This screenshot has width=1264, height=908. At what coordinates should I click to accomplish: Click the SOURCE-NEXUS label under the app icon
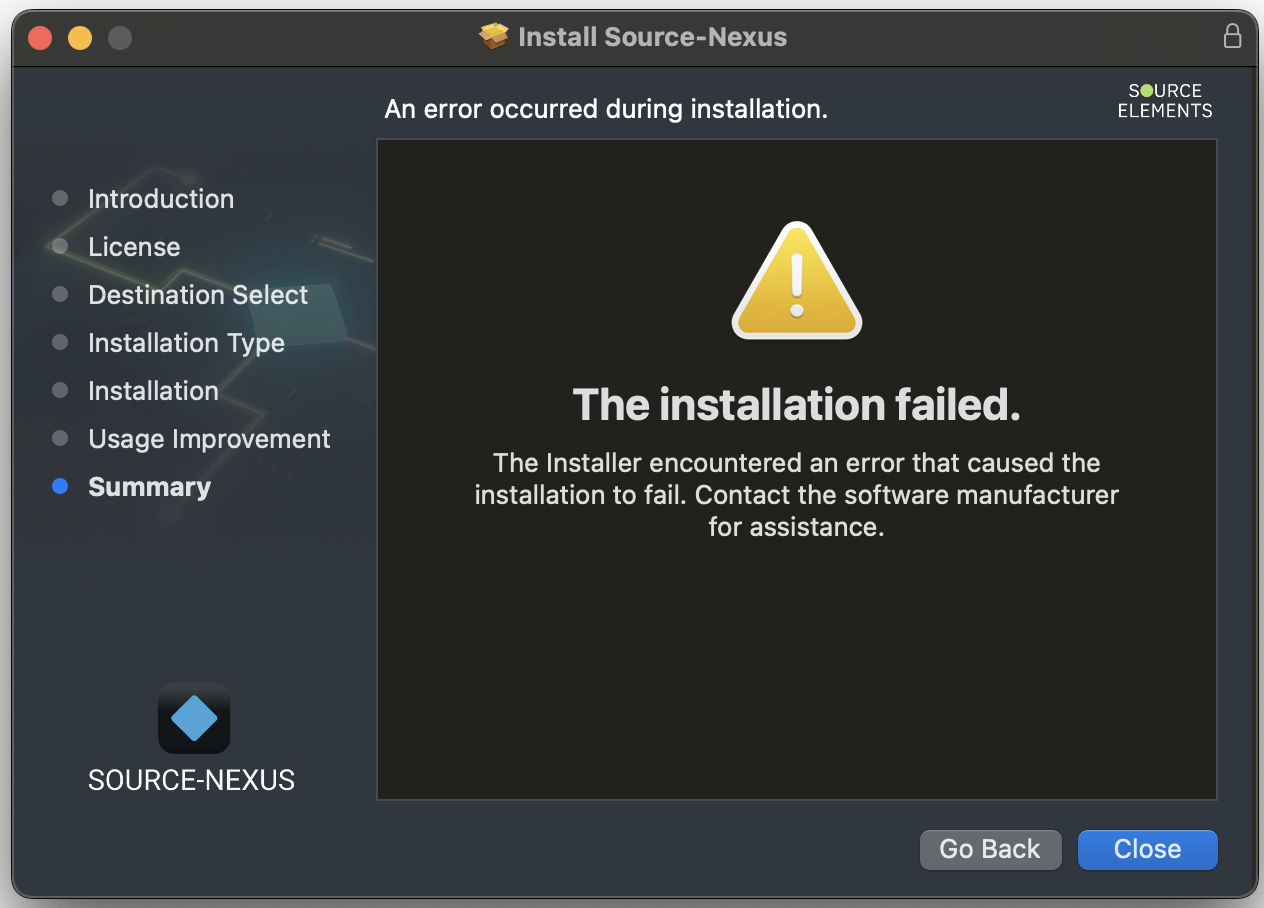(x=191, y=780)
